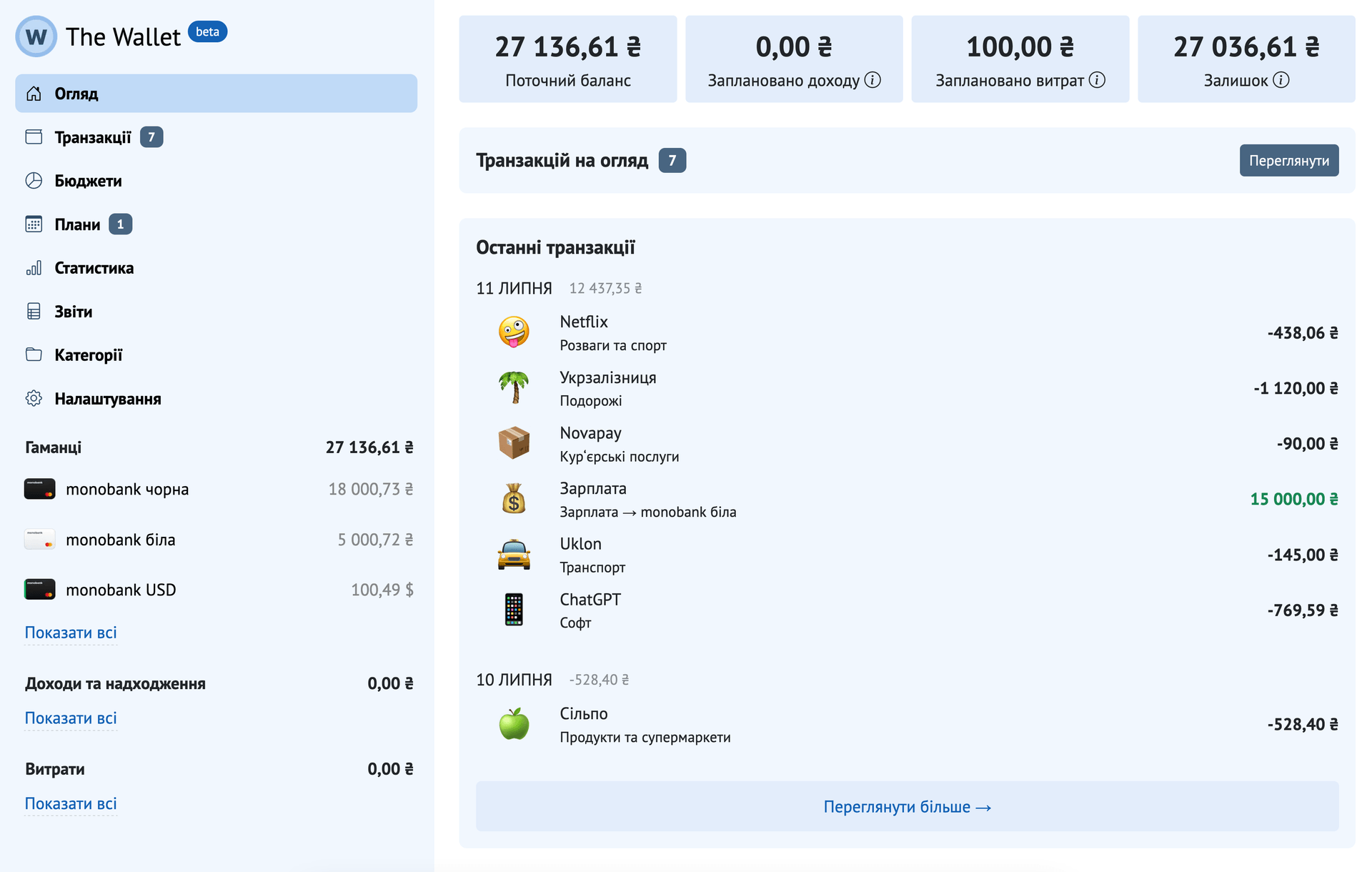Click the 7 badge next to Транзакції menu

click(x=151, y=137)
